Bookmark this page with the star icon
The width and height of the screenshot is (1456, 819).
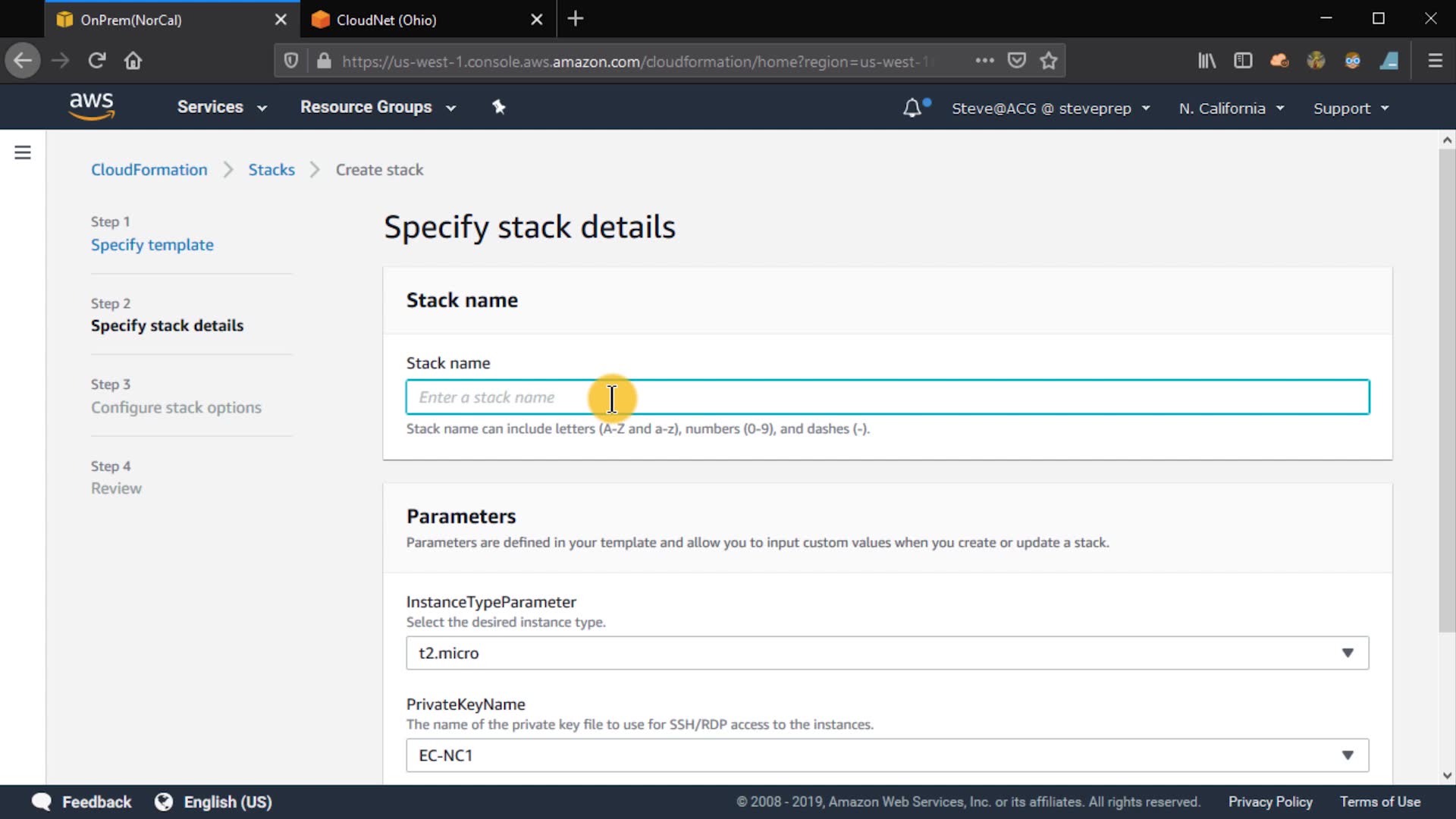[x=1049, y=61]
